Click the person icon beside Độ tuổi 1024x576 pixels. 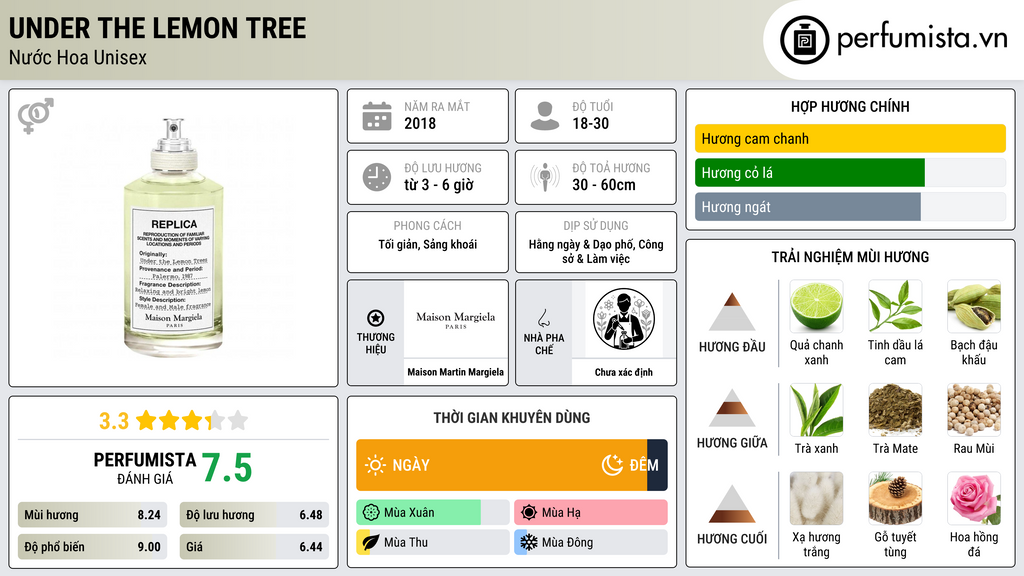pos(545,116)
